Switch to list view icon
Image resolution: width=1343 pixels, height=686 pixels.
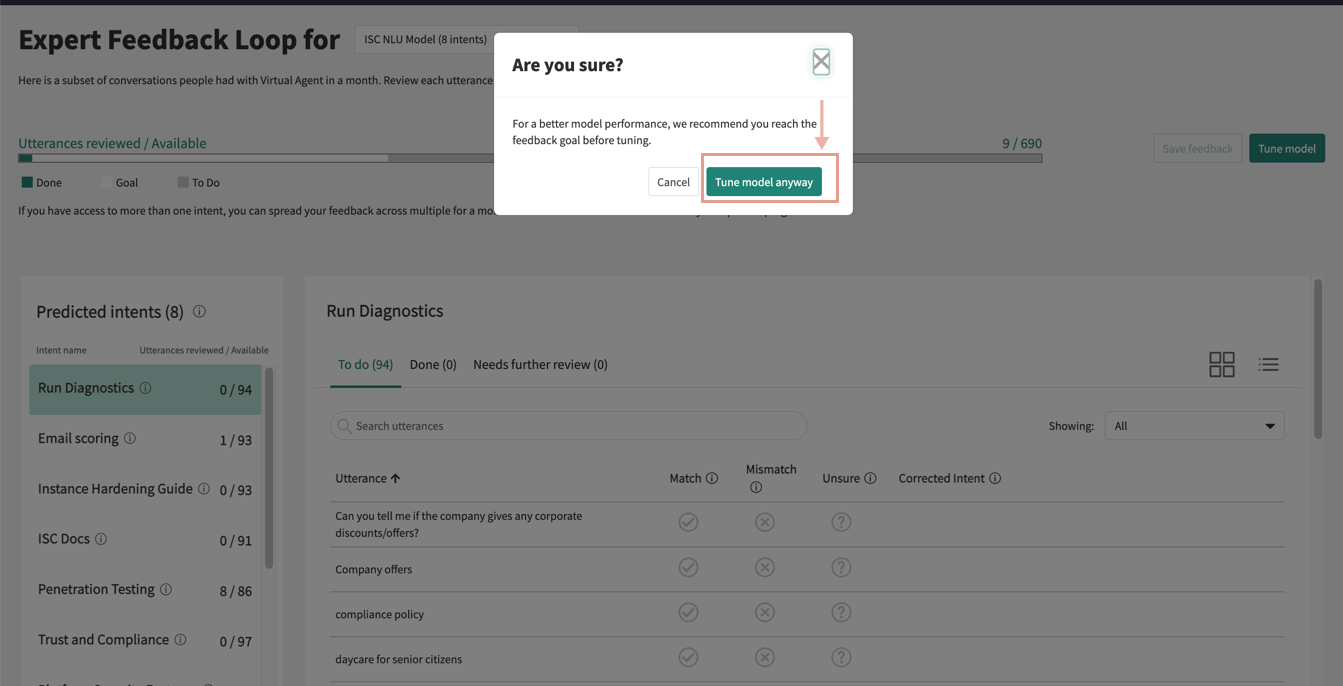click(x=1268, y=365)
